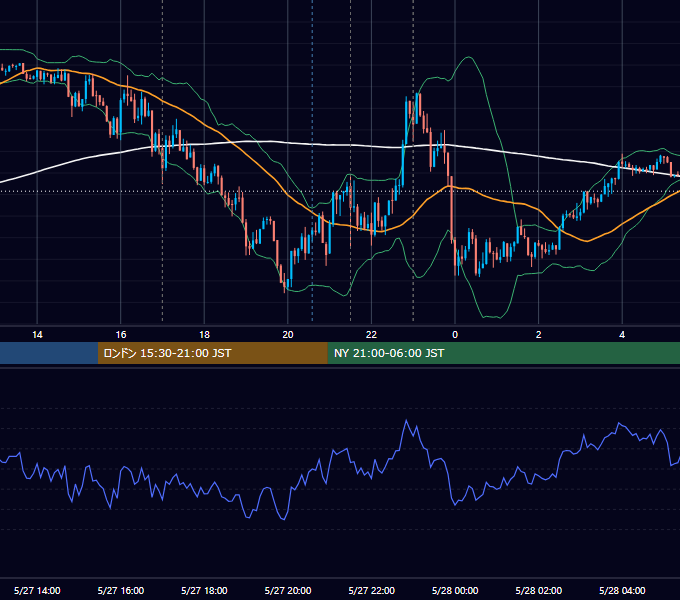The width and height of the screenshot is (680, 600).
Task: Click the 5/27 18:00 date label
Action: pos(204,590)
